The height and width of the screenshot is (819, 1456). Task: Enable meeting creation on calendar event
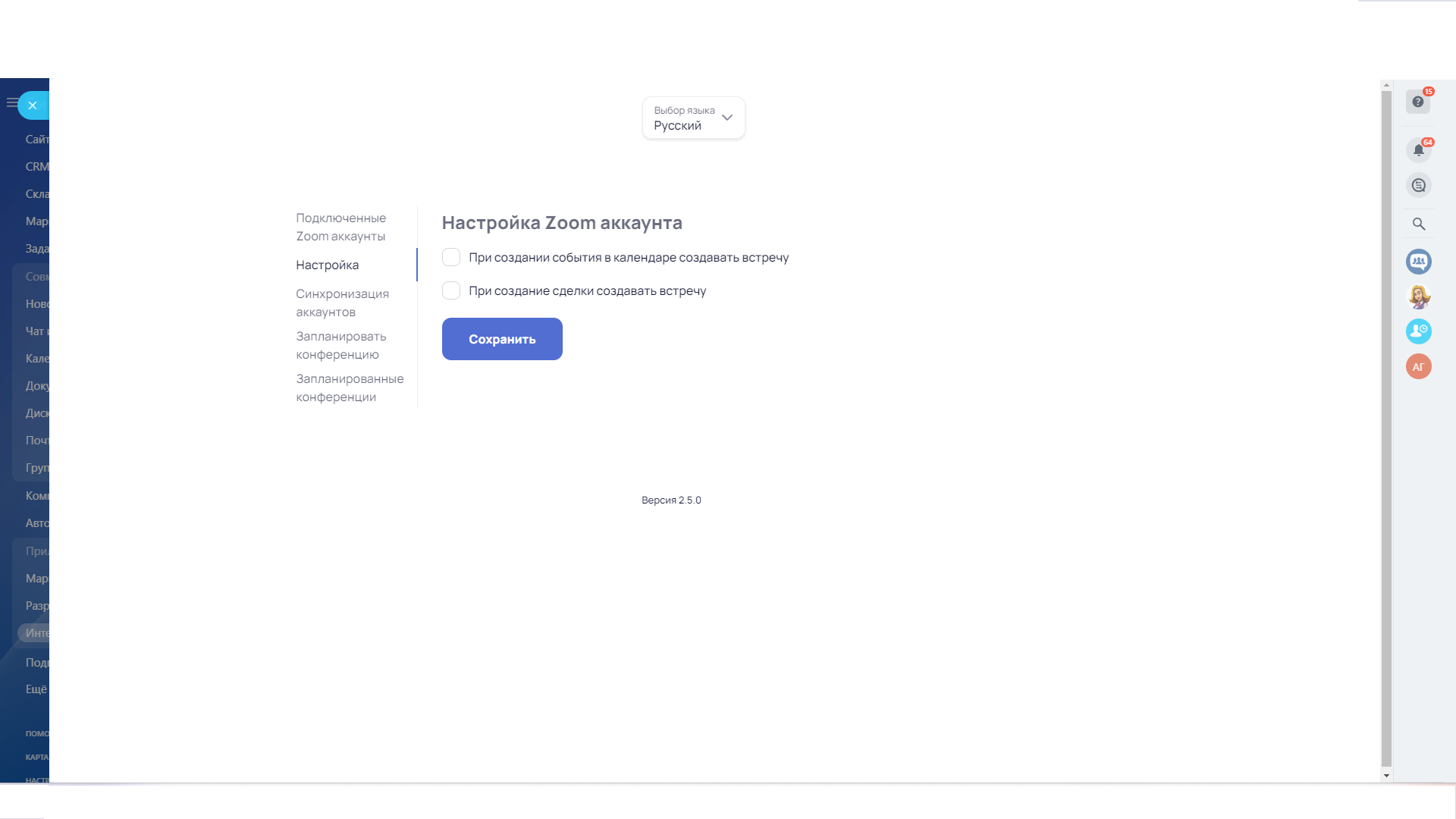point(451,258)
